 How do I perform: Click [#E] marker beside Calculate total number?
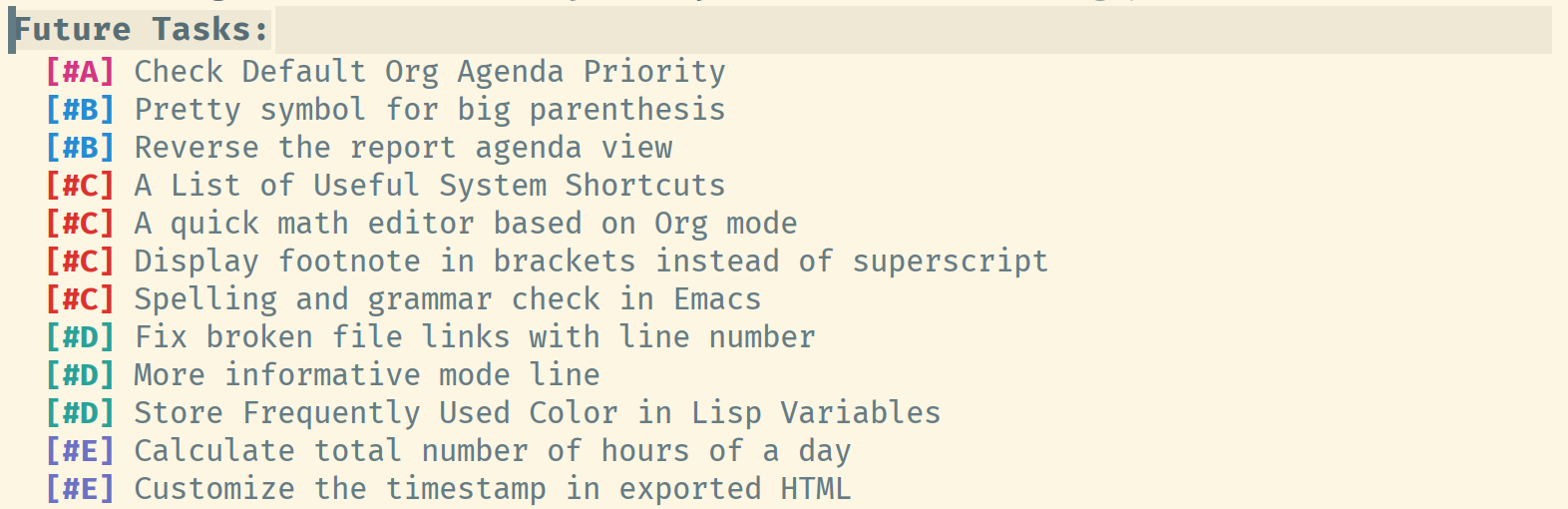point(81,451)
